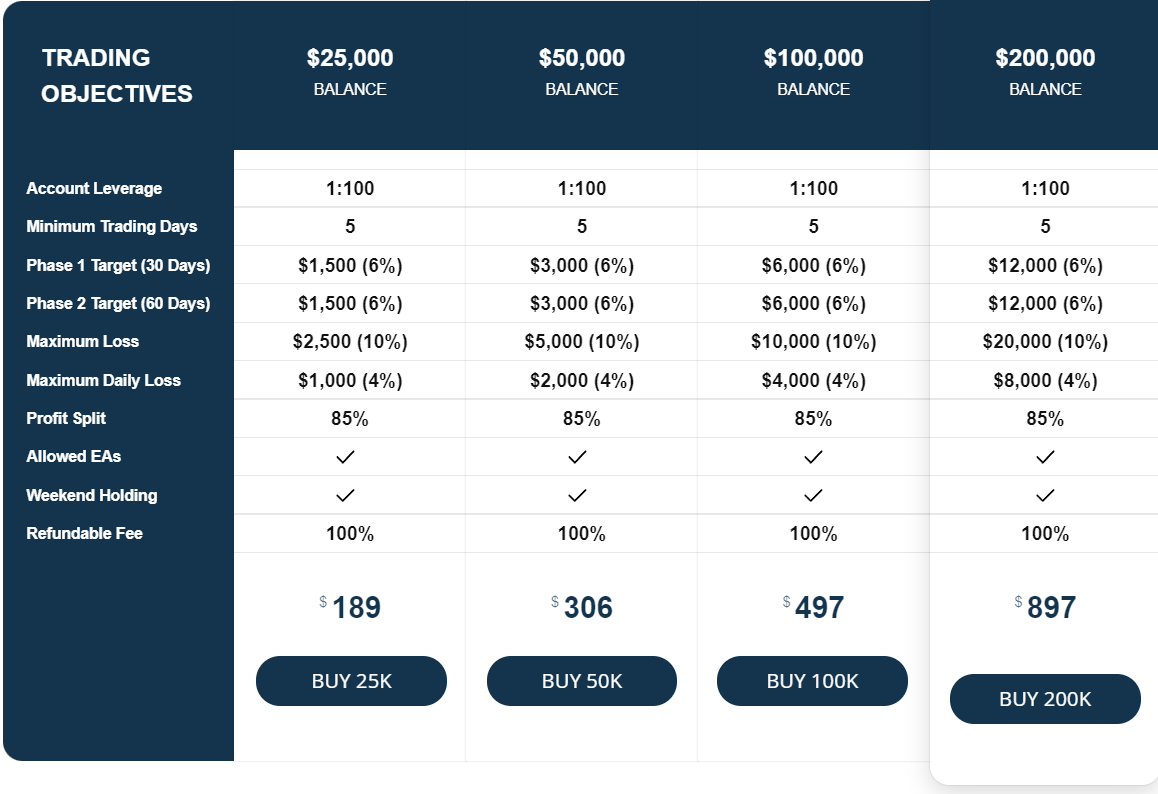Click the Weekend Holding checkmark under $100,000

click(812, 495)
